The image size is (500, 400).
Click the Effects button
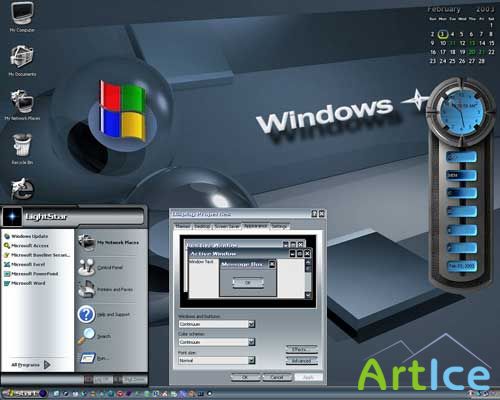[x=301, y=350]
